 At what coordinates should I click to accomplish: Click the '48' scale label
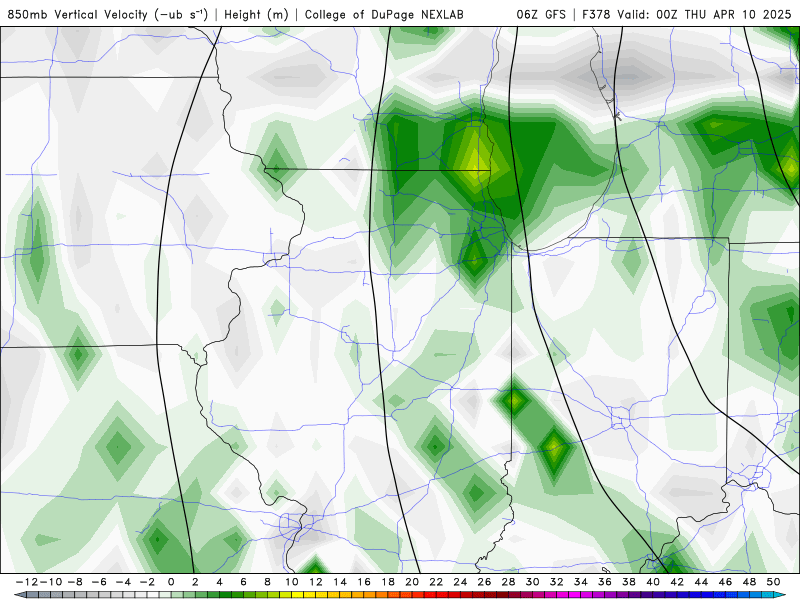(x=749, y=582)
